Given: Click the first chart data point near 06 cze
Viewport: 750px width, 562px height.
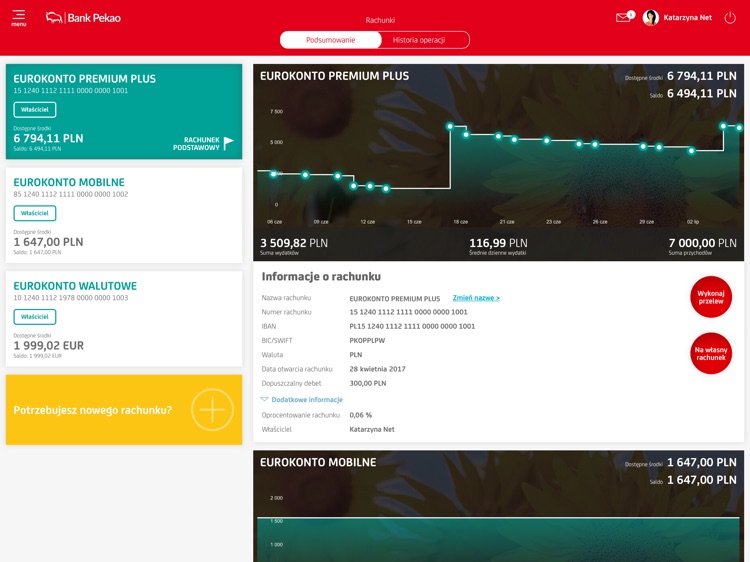Looking at the screenshot, I should pyautogui.click(x=273, y=174).
